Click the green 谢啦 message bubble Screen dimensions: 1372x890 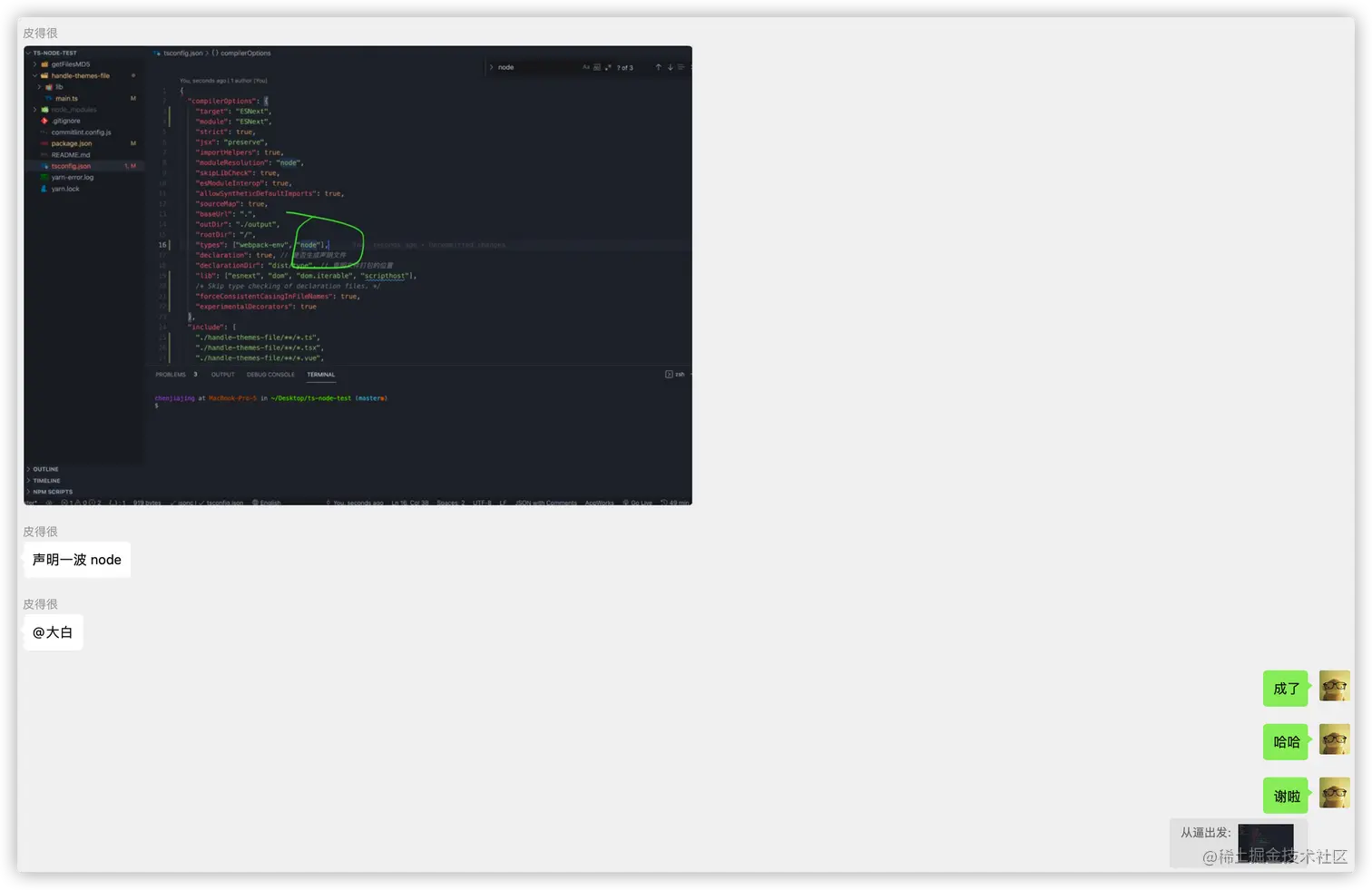click(1286, 796)
